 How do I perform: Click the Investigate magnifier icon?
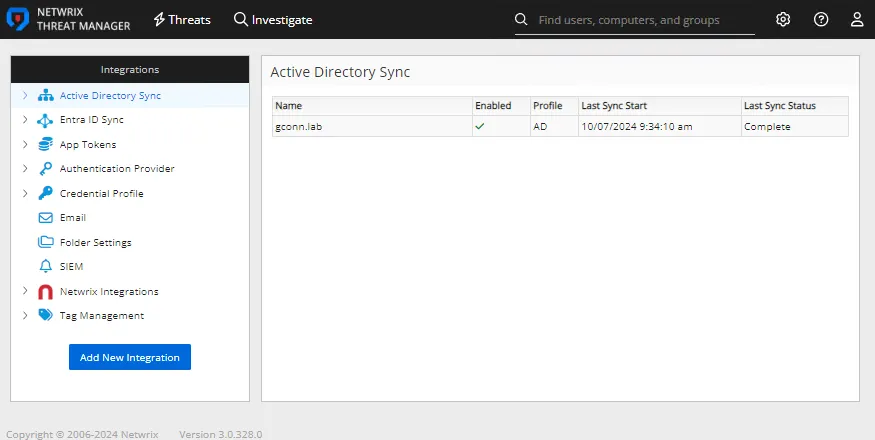[241, 20]
